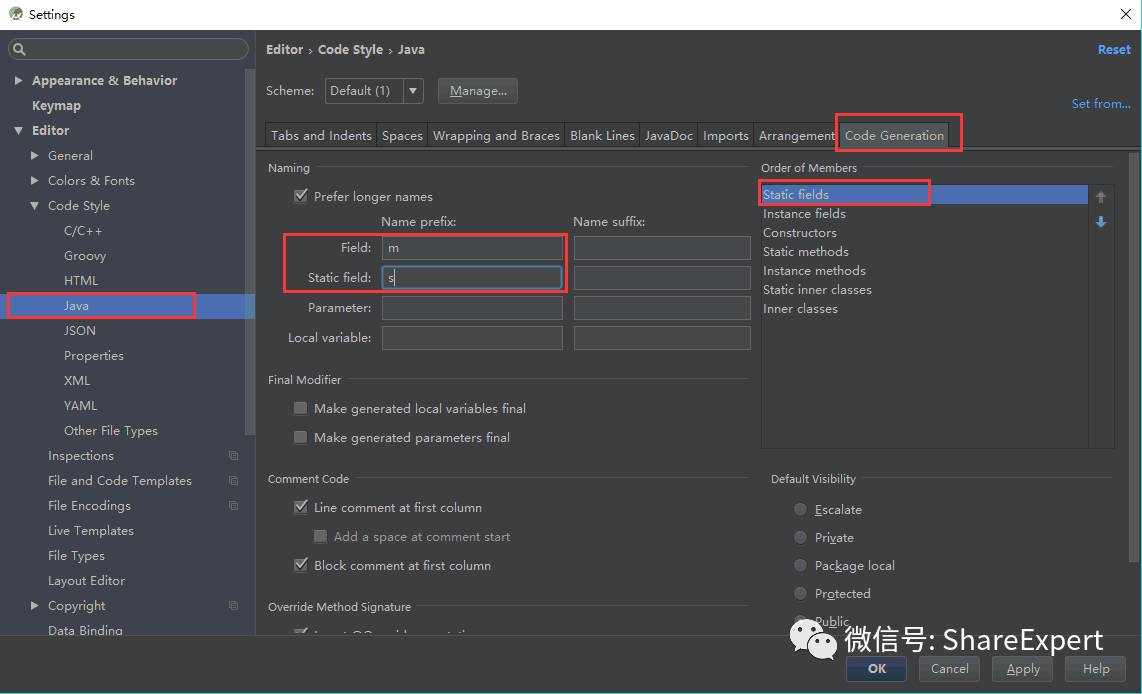Uncheck Prefer longer names
This screenshot has width=1142, height=694.
tap(300, 196)
